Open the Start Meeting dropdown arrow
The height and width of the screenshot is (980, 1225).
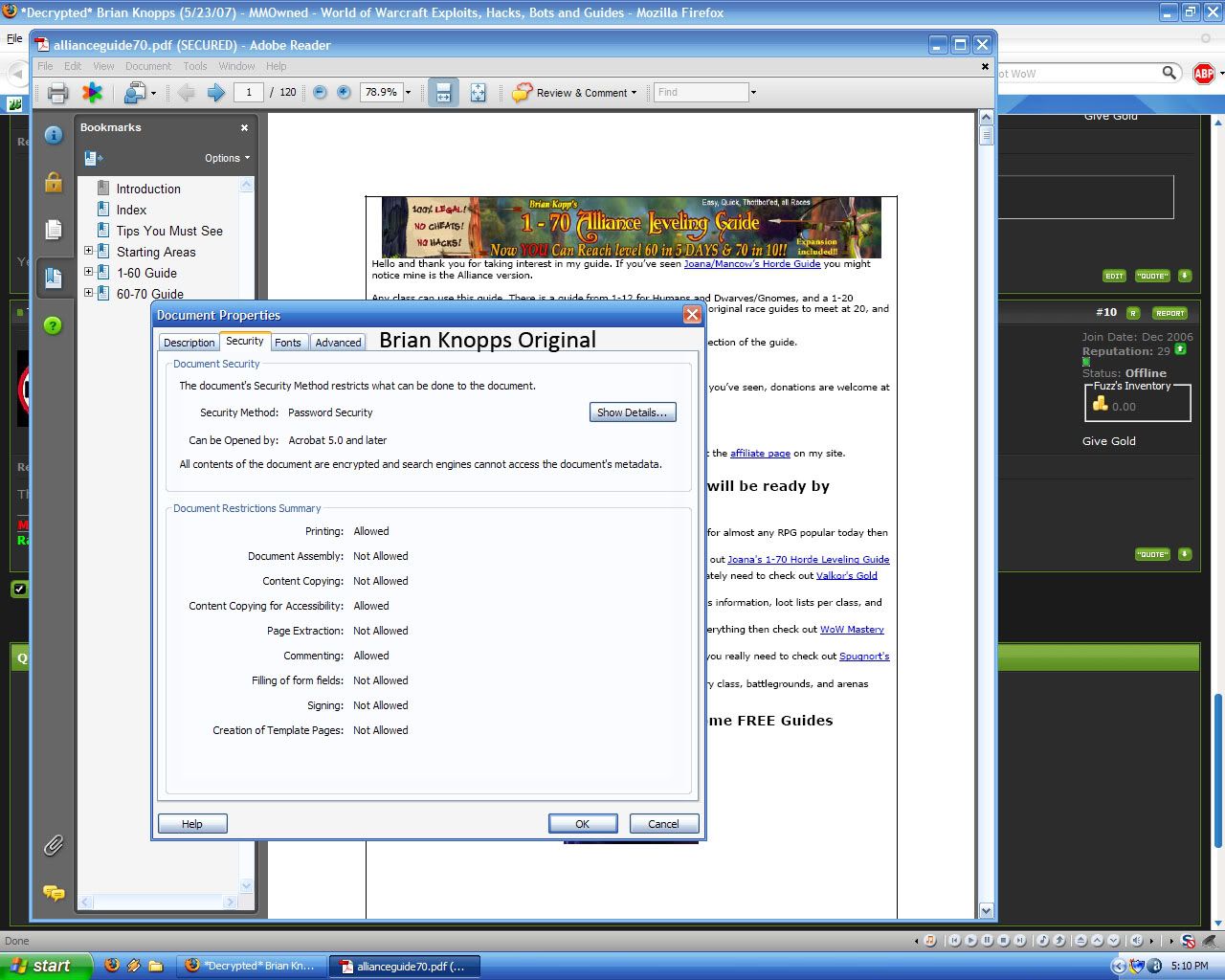click(x=154, y=93)
